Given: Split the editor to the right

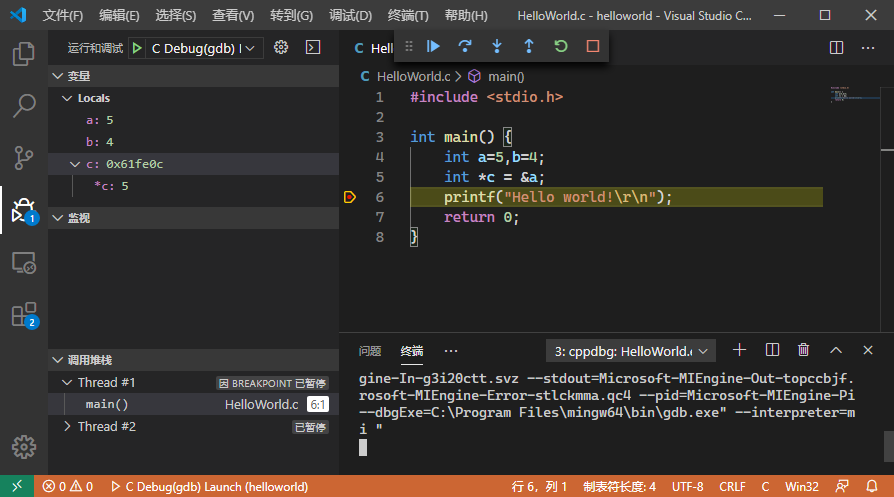Looking at the screenshot, I should click(x=837, y=47).
